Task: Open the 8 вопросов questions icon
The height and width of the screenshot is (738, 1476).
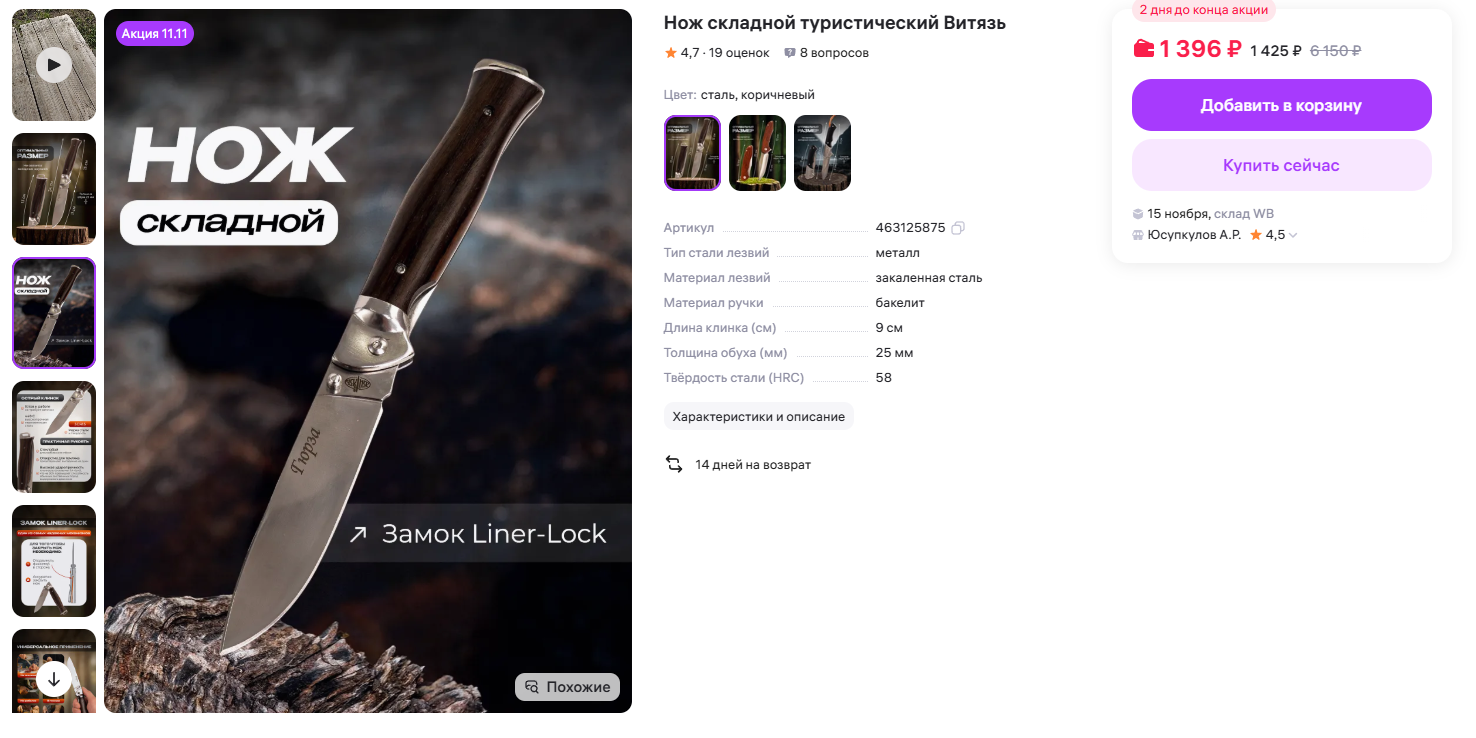Action: tap(790, 53)
